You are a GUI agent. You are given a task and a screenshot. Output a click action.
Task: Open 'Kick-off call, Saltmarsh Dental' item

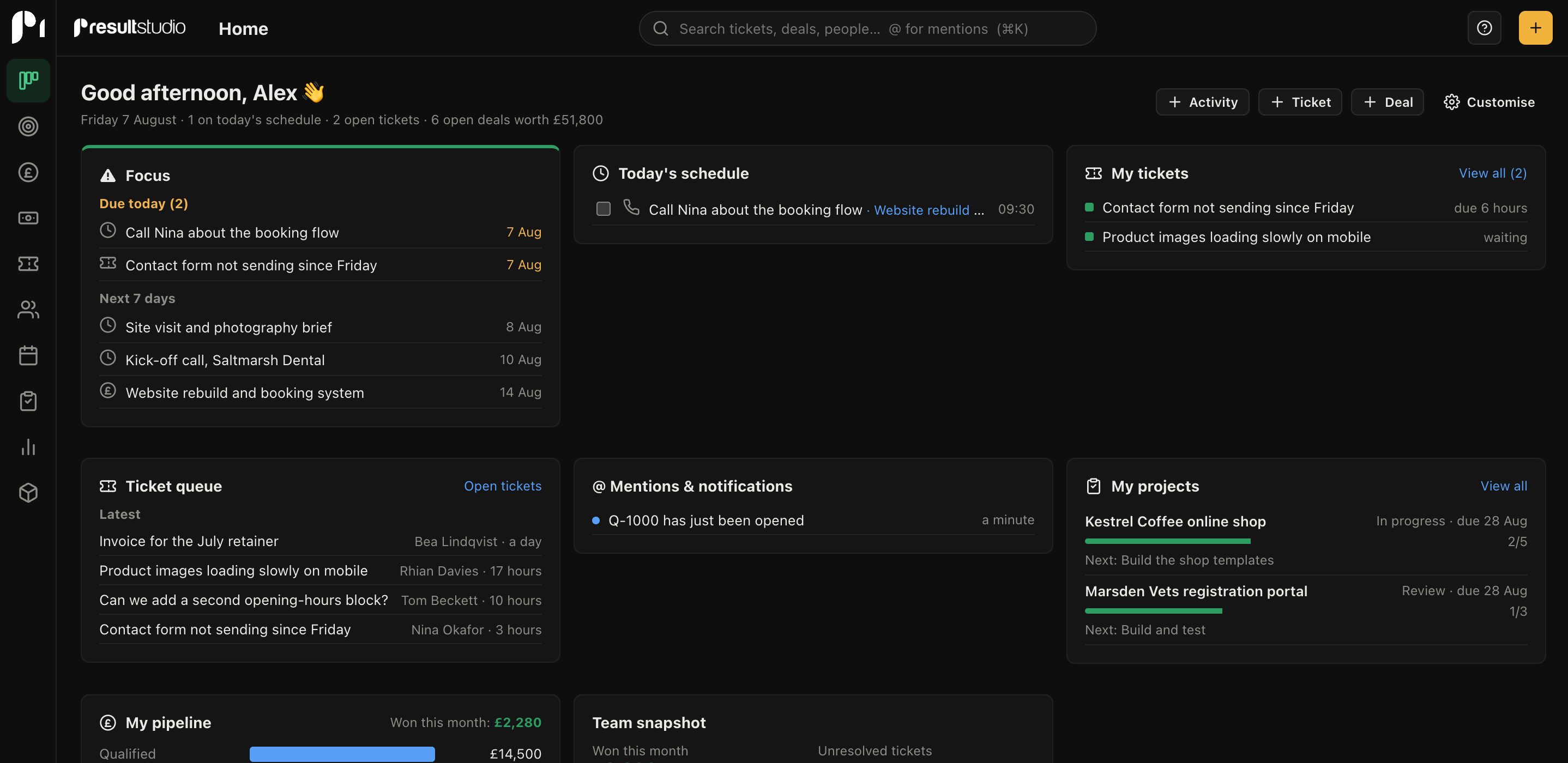[x=320, y=360]
